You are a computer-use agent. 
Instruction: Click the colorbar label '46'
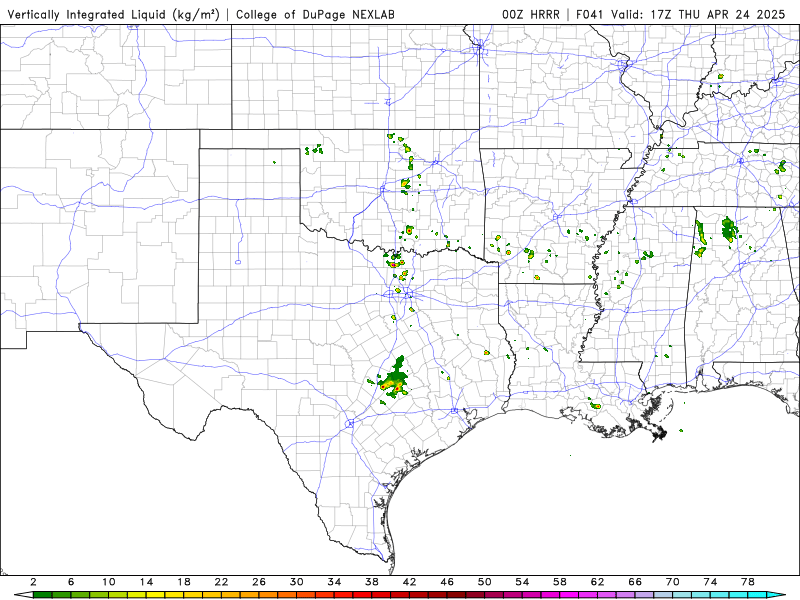pyautogui.click(x=447, y=582)
